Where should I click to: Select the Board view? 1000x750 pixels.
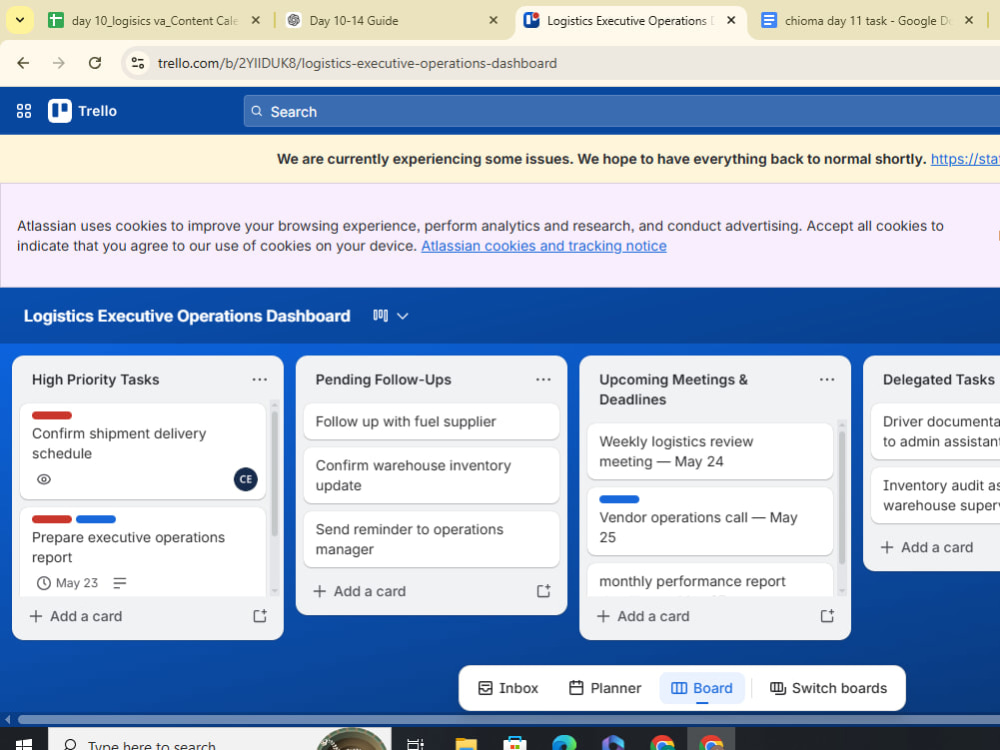point(702,688)
